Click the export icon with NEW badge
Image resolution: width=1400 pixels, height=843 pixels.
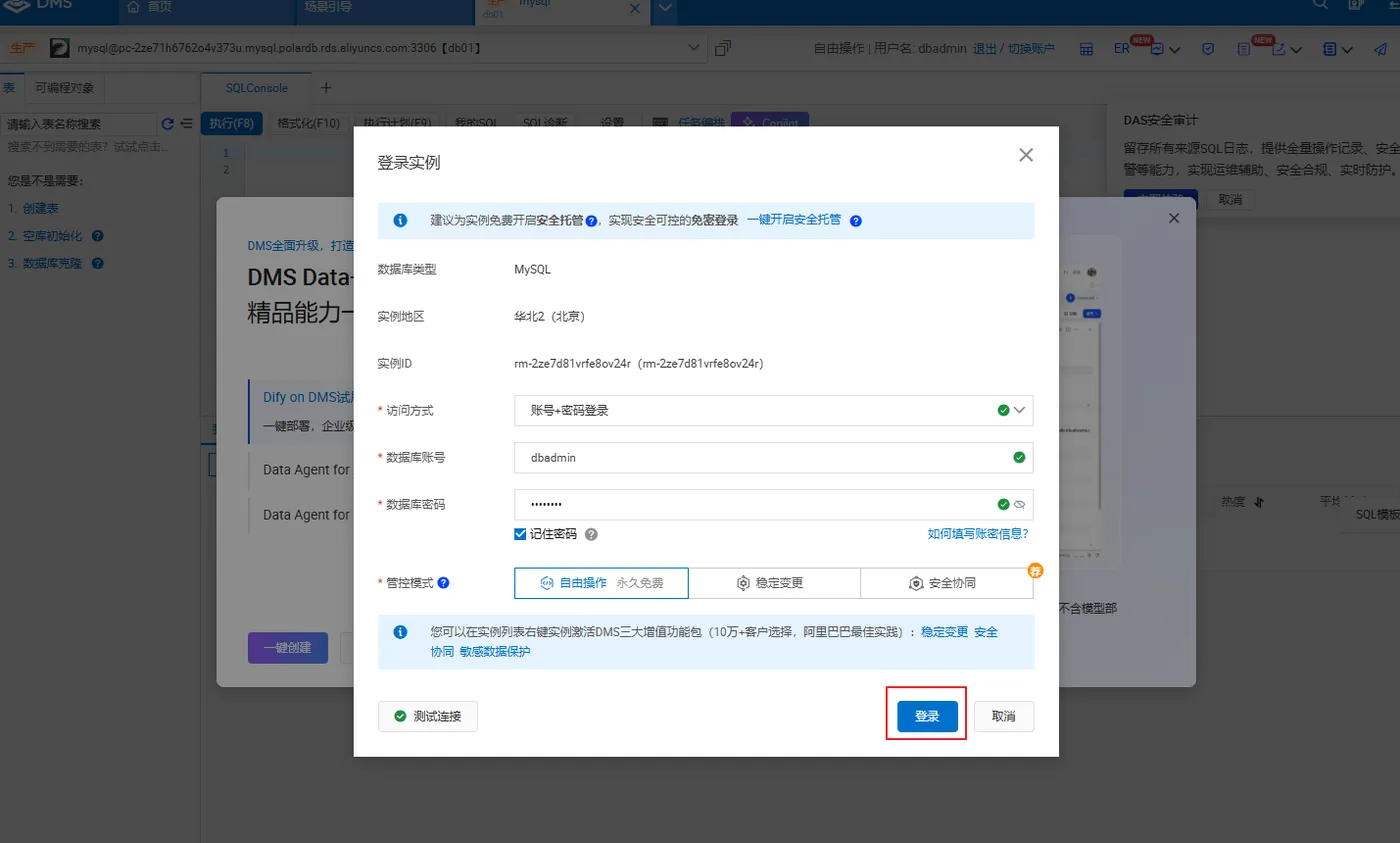1278,49
